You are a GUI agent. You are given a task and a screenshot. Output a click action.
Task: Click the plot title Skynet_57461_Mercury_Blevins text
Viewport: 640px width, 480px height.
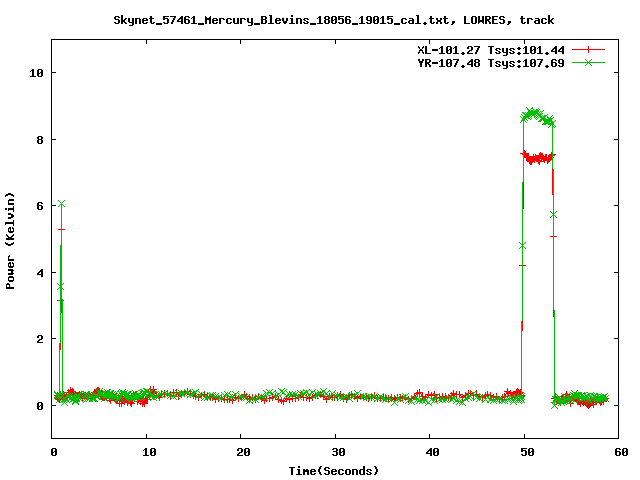tap(333, 20)
